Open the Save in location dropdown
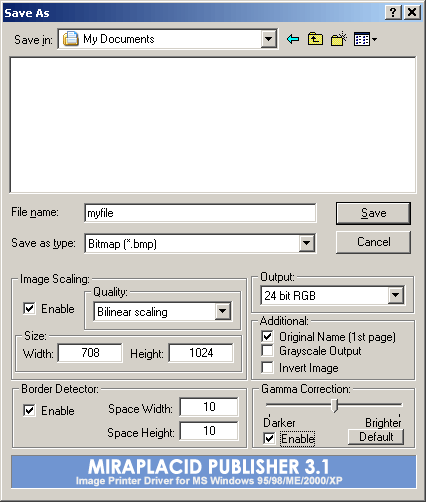 coord(269,39)
